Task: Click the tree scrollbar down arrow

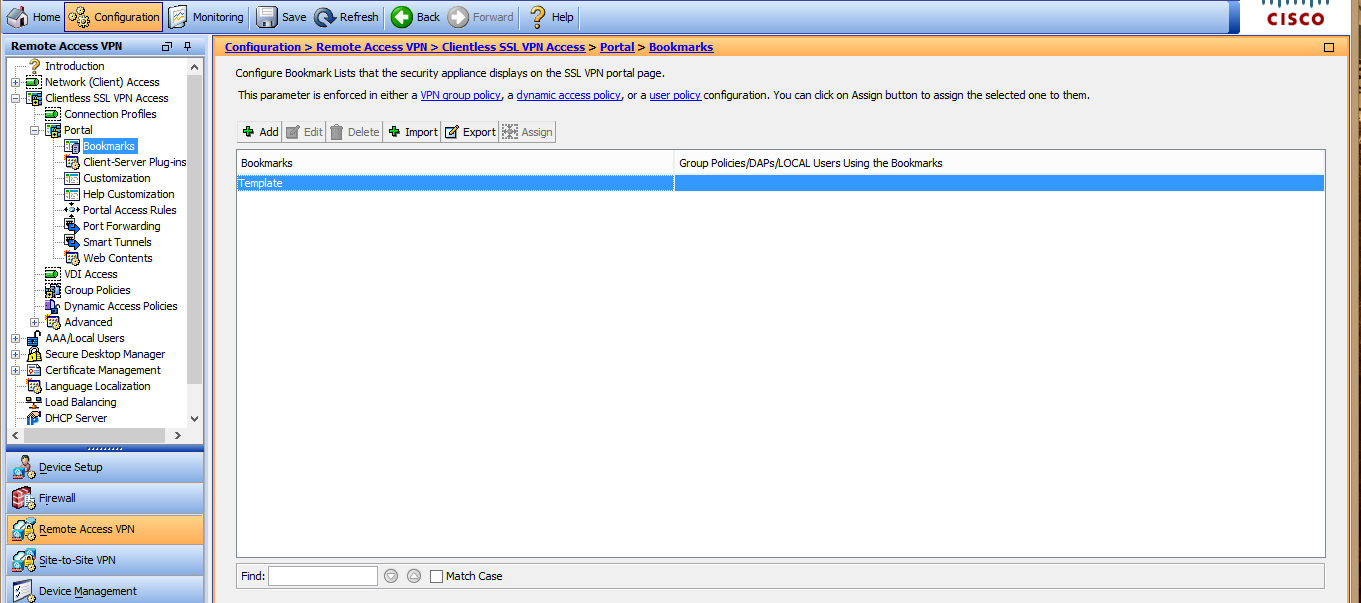Action: click(x=194, y=419)
